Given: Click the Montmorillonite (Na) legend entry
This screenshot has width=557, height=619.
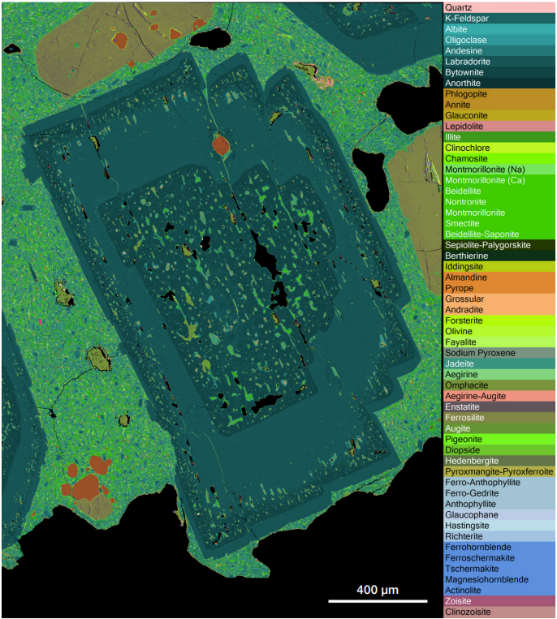Looking at the screenshot, I should coord(499,169).
